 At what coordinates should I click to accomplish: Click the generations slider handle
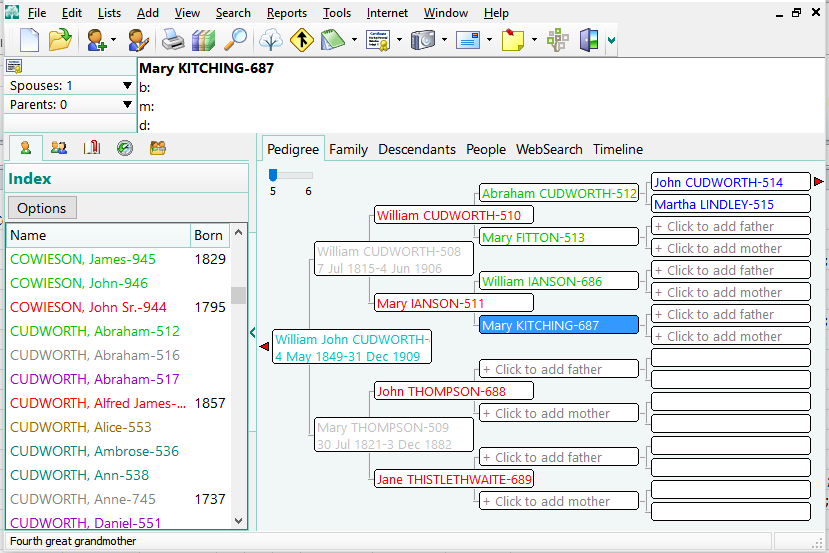click(x=273, y=175)
